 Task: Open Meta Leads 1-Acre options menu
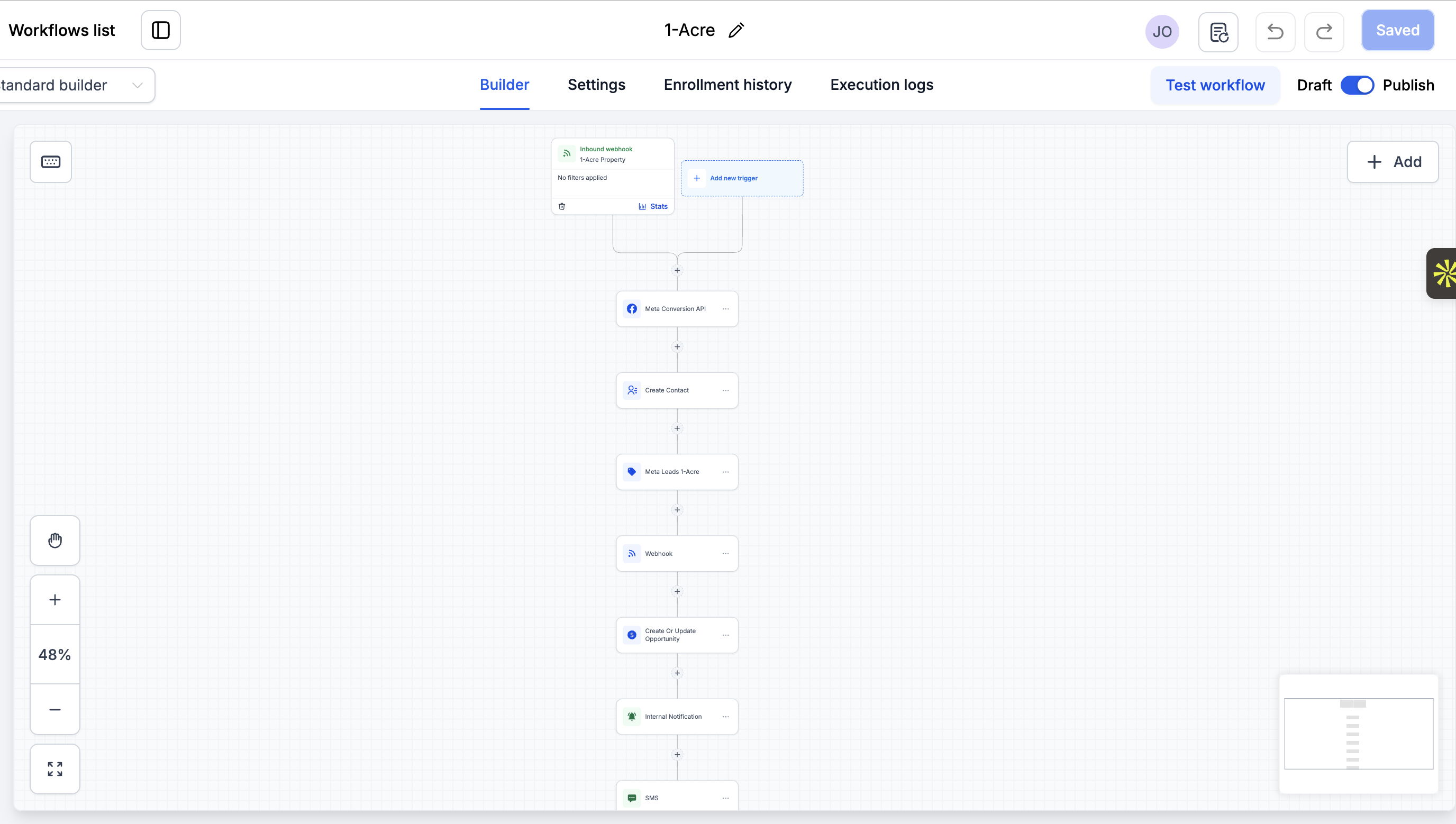pyautogui.click(x=726, y=472)
